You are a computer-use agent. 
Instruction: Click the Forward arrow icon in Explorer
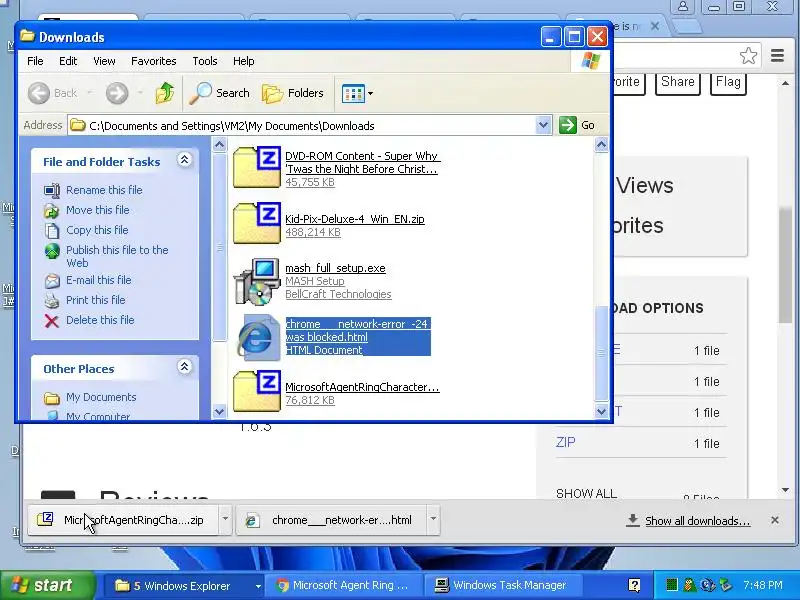coord(117,93)
